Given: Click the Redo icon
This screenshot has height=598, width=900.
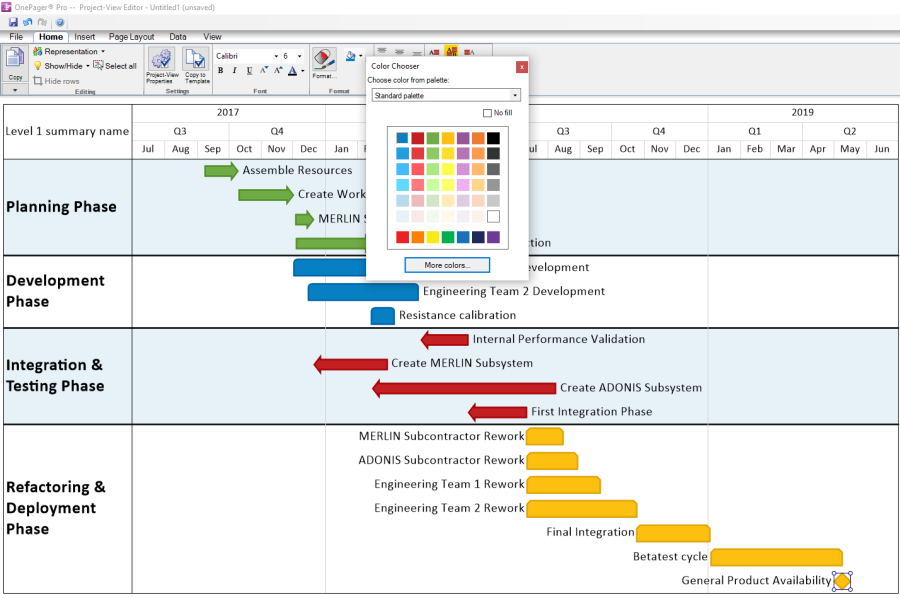Looking at the screenshot, I should pos(42,22).
